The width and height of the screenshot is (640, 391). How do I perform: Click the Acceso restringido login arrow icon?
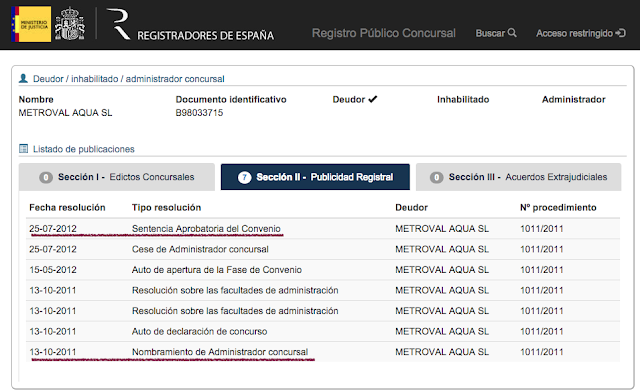pos(620,33)
